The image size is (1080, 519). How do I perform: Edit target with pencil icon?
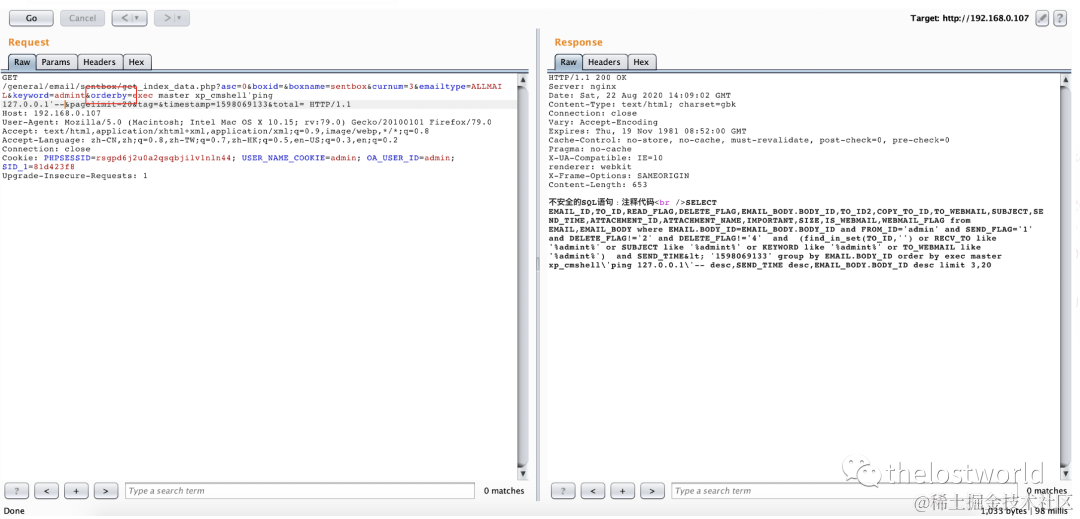point(1042,19)
